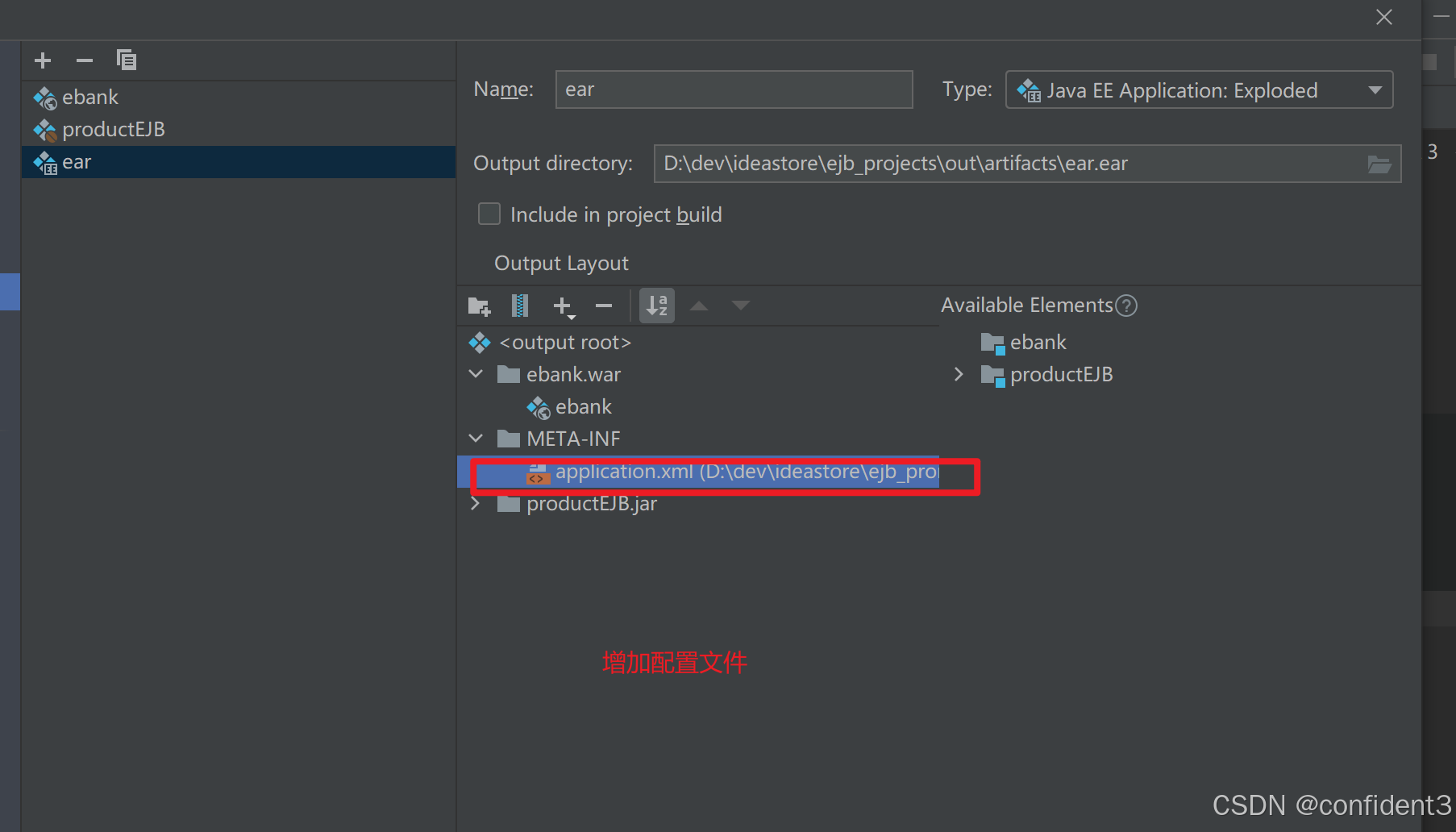Create a new archive in the output layout
The image size is (1456, 832).
pyautogui.click(x=520, y=306)
